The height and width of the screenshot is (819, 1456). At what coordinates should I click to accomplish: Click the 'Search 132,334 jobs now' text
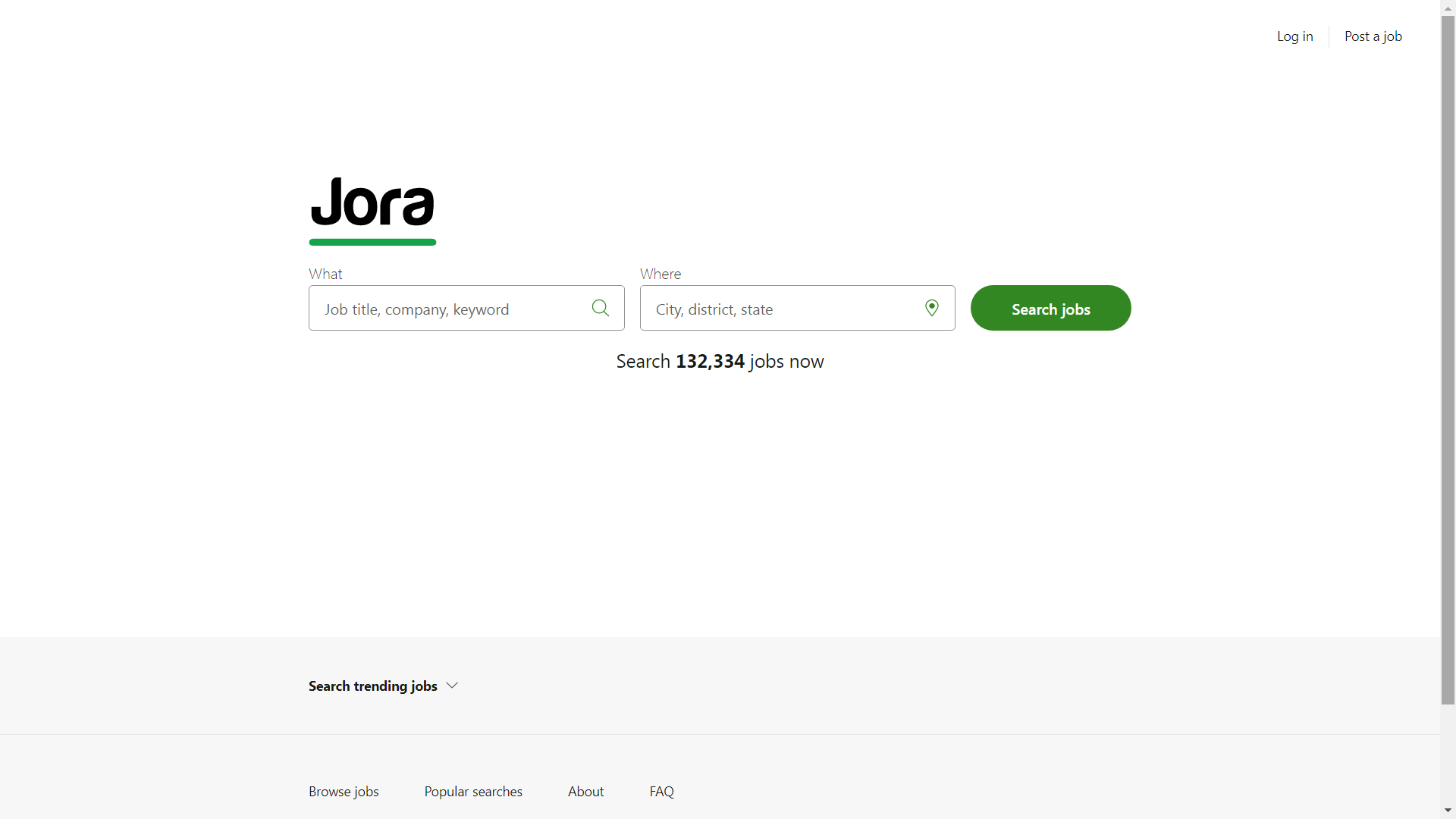(x=720, y=362)
